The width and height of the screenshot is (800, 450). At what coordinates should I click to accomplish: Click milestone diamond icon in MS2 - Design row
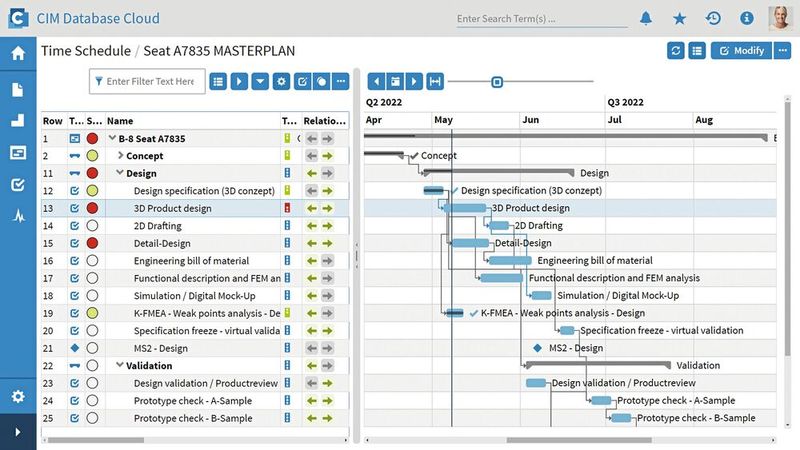(74, 348)
